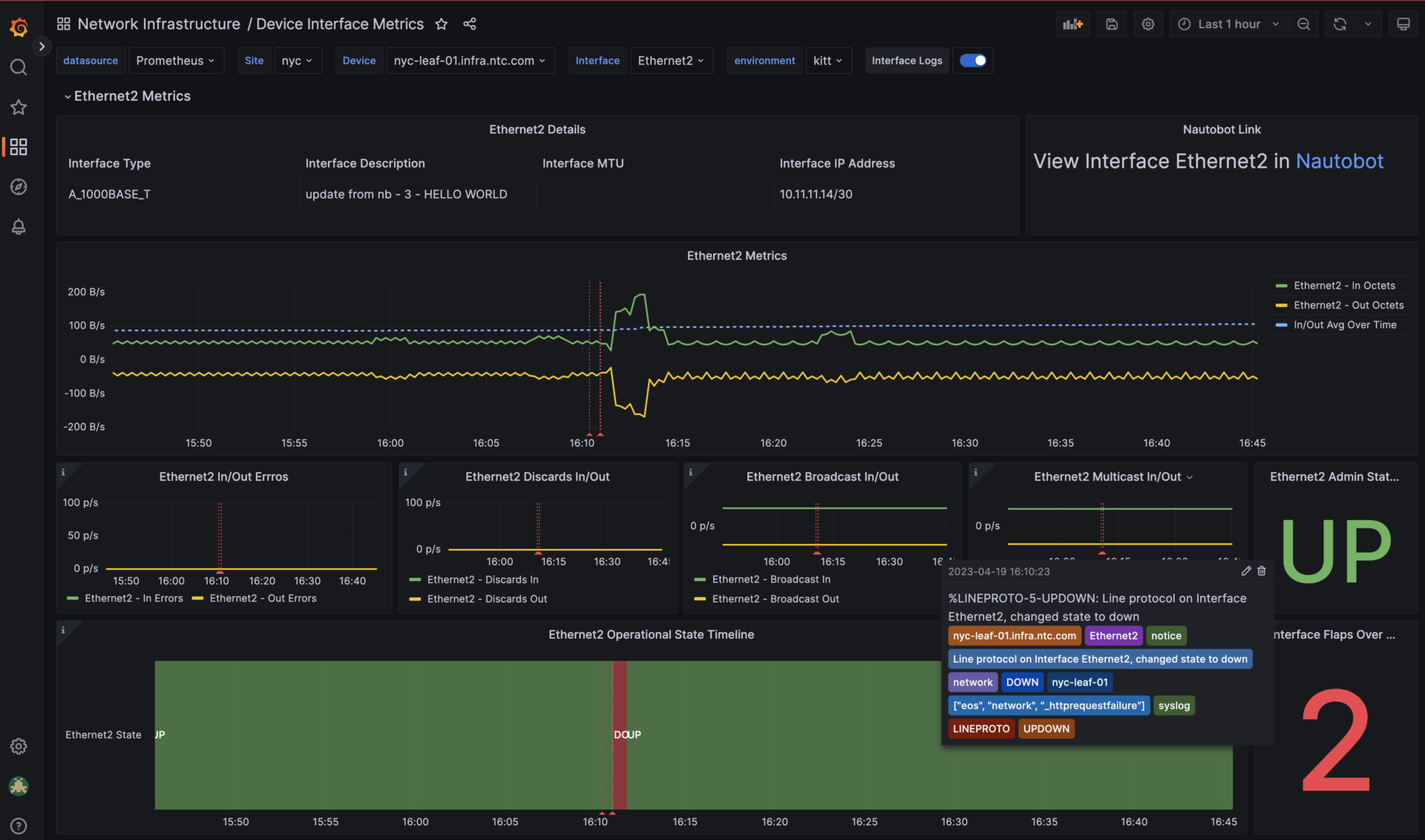Screen dimensions: 1425x840
Task: Click the dashboard grid icon beside title
Action: point(64,24)
